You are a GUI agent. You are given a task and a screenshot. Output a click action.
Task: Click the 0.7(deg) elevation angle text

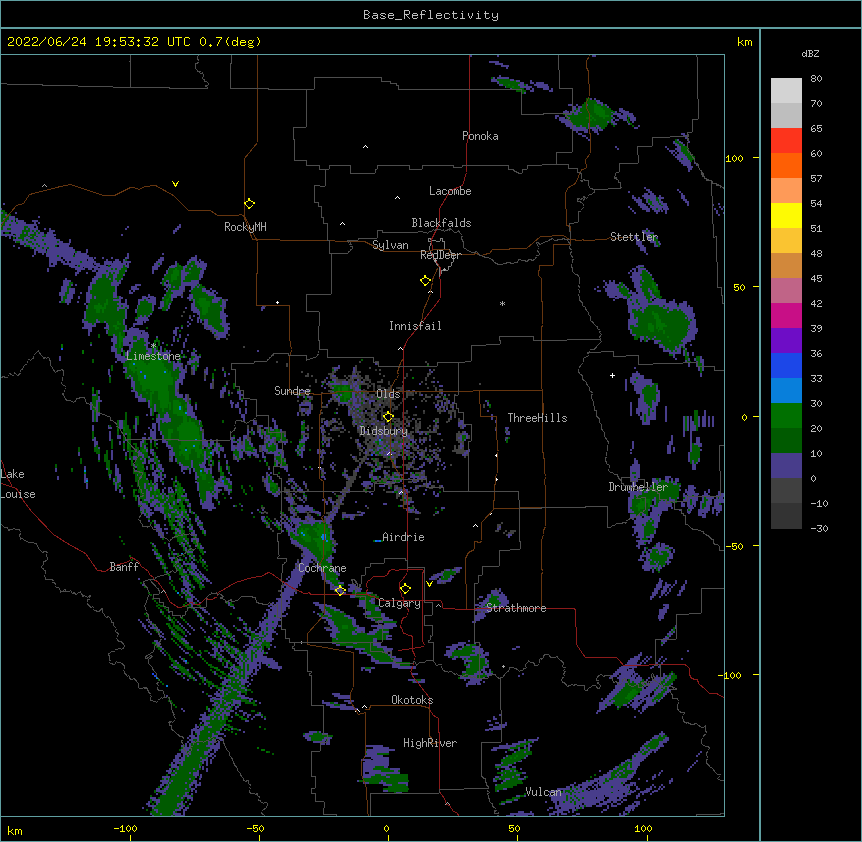(x=230, y=42)
